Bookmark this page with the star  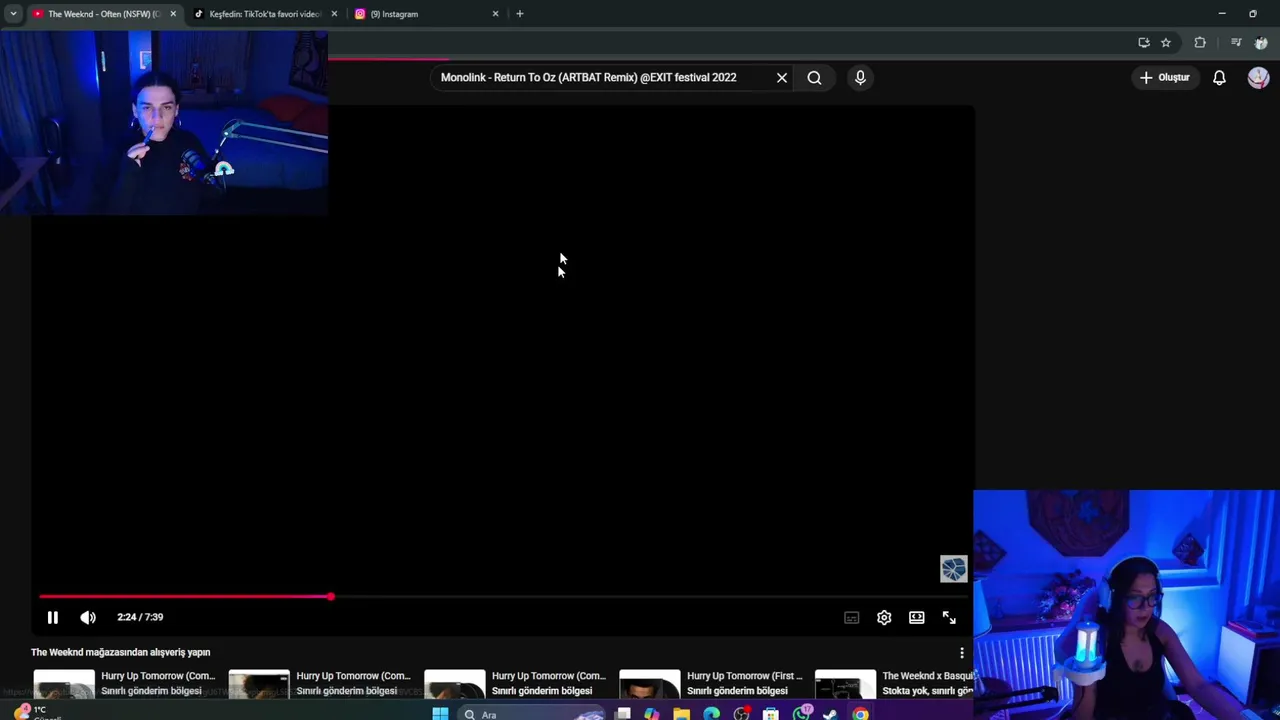click(x=1166, y=43)
